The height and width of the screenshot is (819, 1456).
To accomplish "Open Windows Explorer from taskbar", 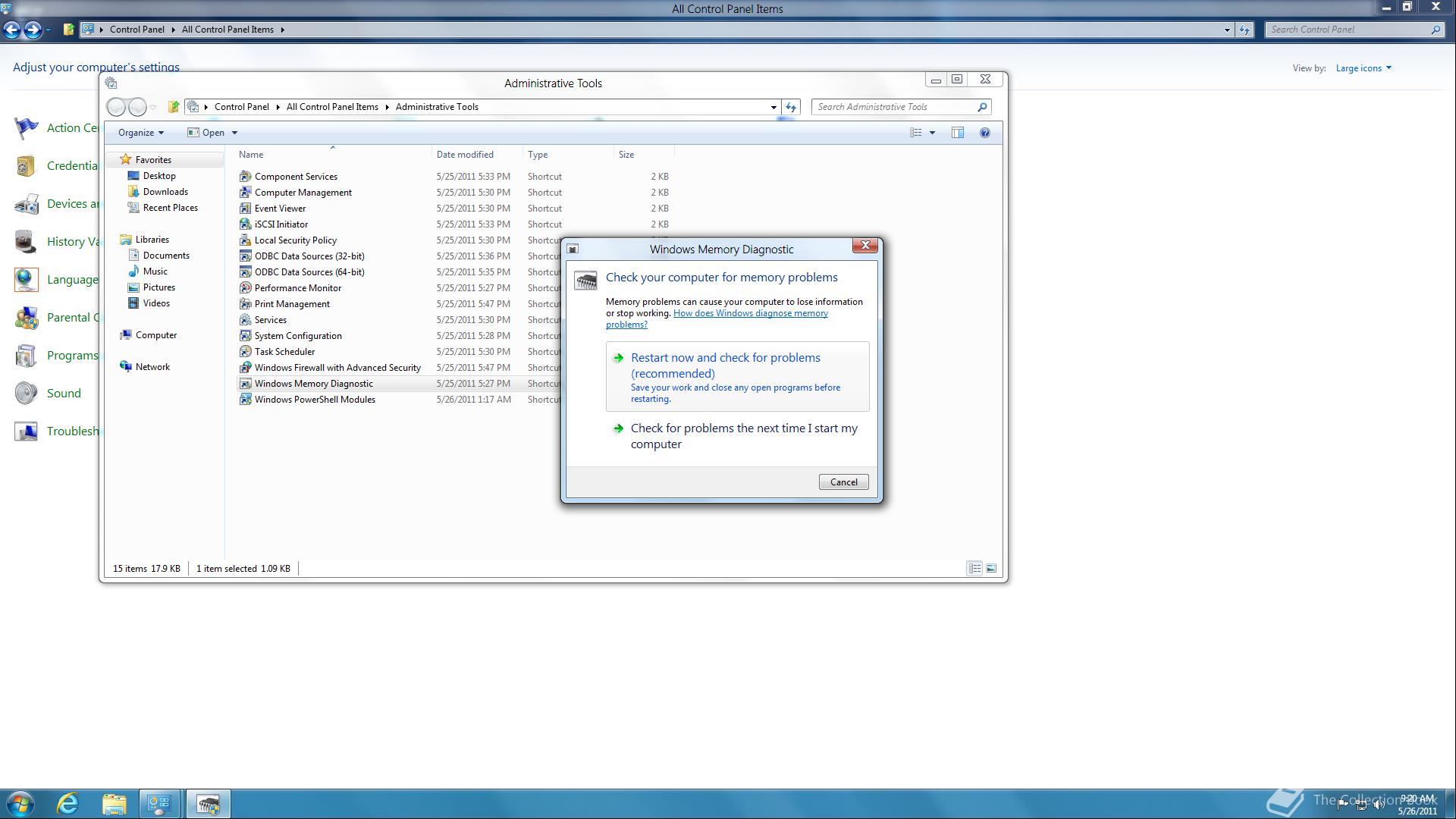I will [115, 804].
